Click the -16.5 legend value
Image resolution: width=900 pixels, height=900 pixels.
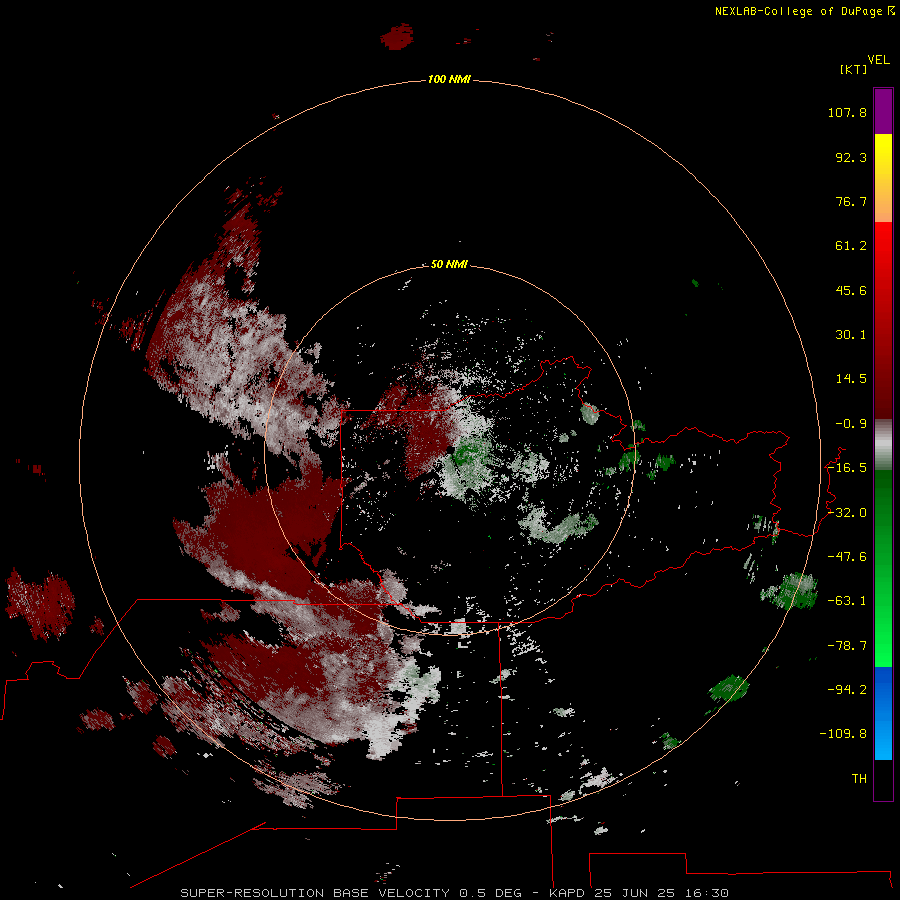point(847,468)
